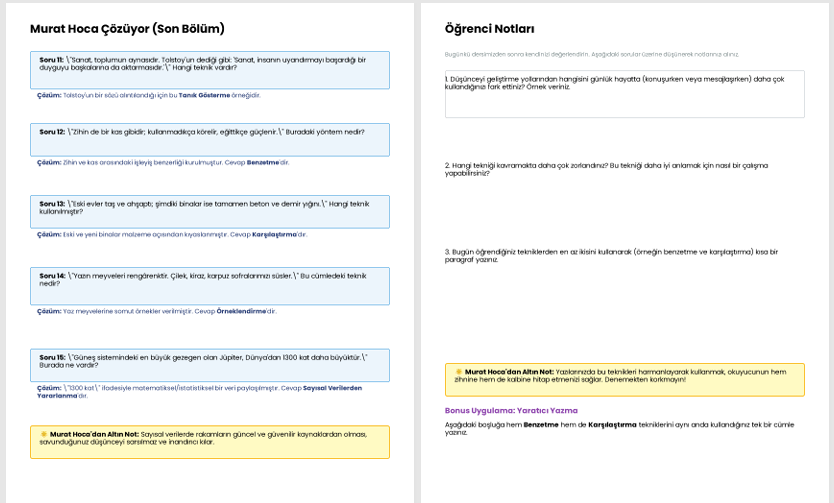Click the star icon in the right Altın Not box
834x503 pixels.
pos(459,372)
